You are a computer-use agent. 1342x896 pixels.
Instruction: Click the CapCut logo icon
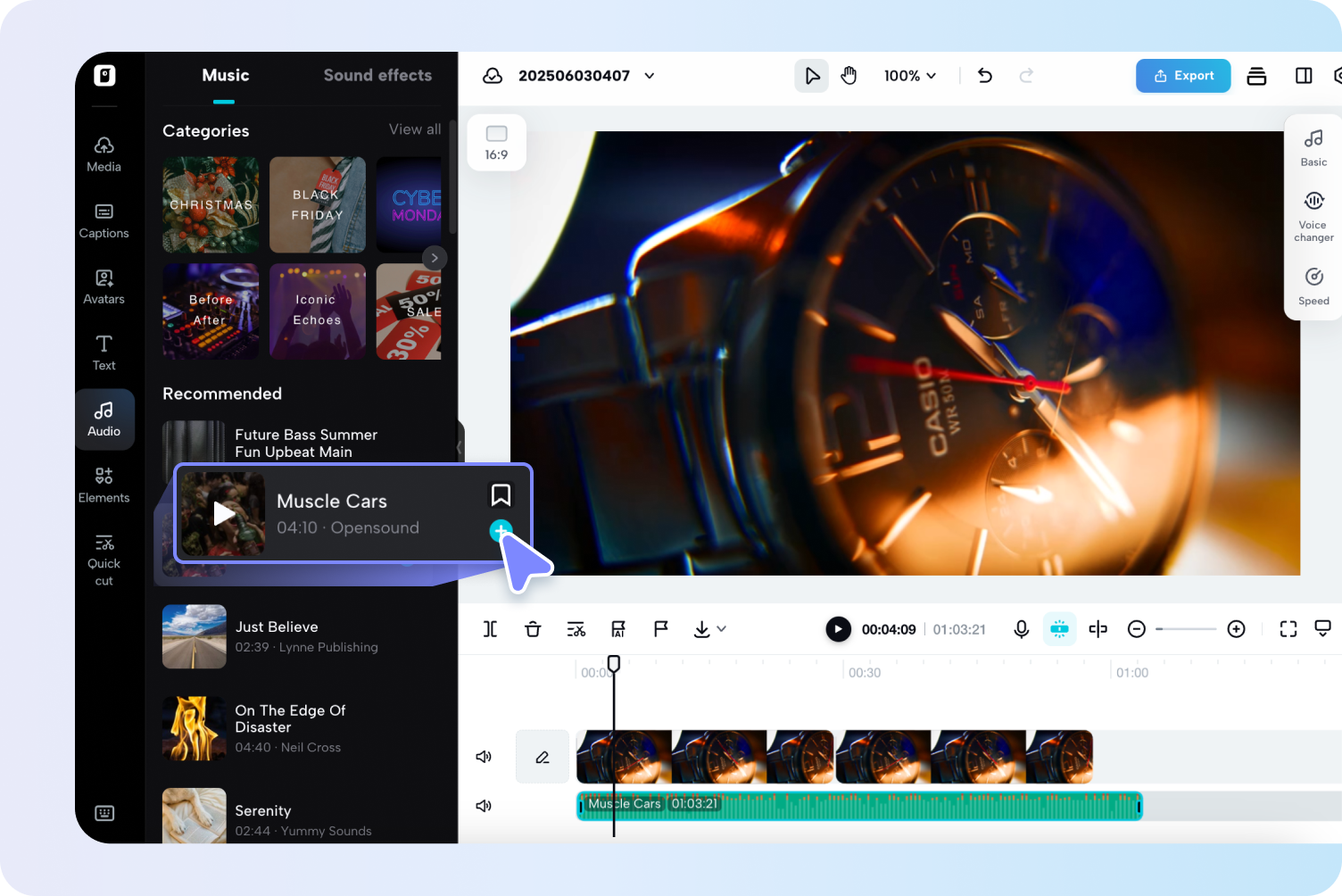[104, 76]
